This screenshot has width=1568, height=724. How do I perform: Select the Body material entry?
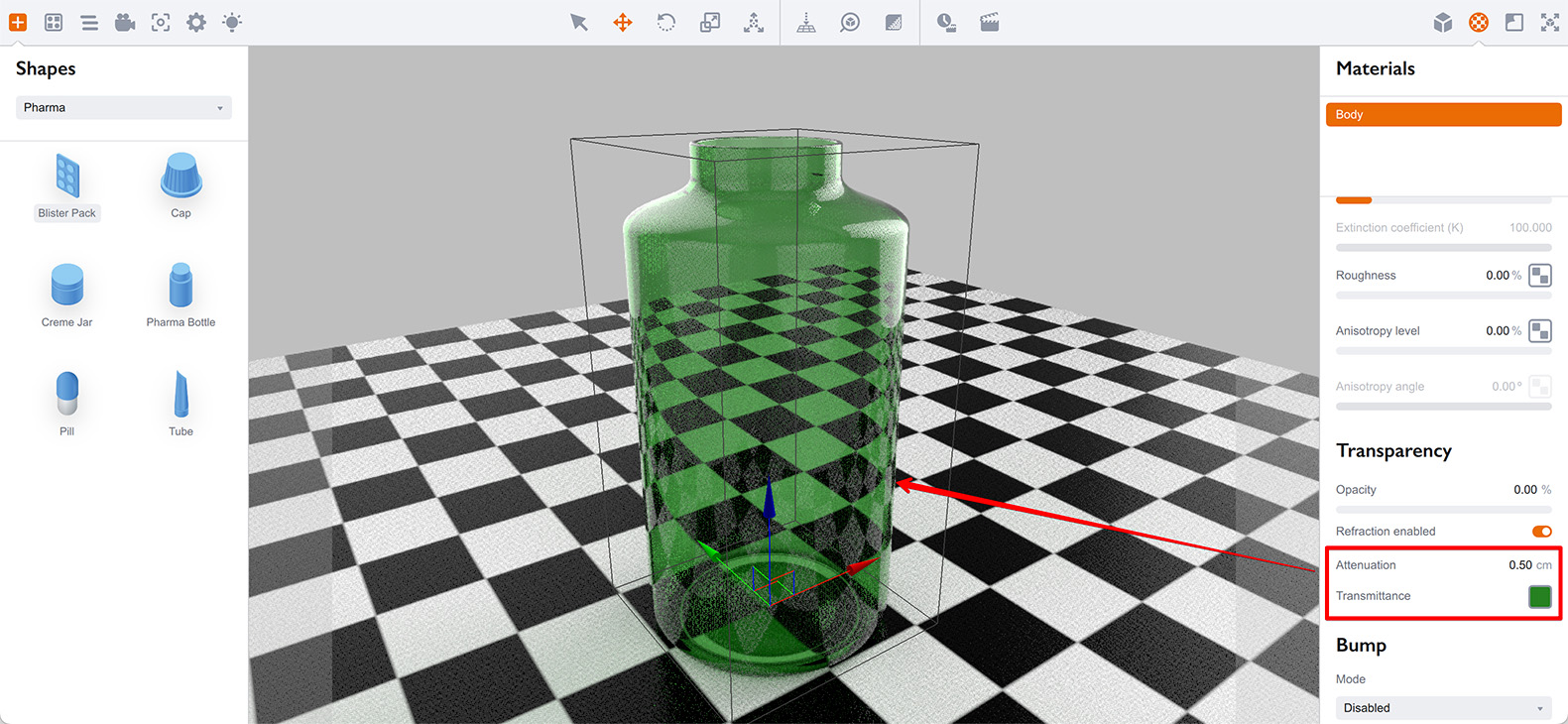coord(1443,115)
